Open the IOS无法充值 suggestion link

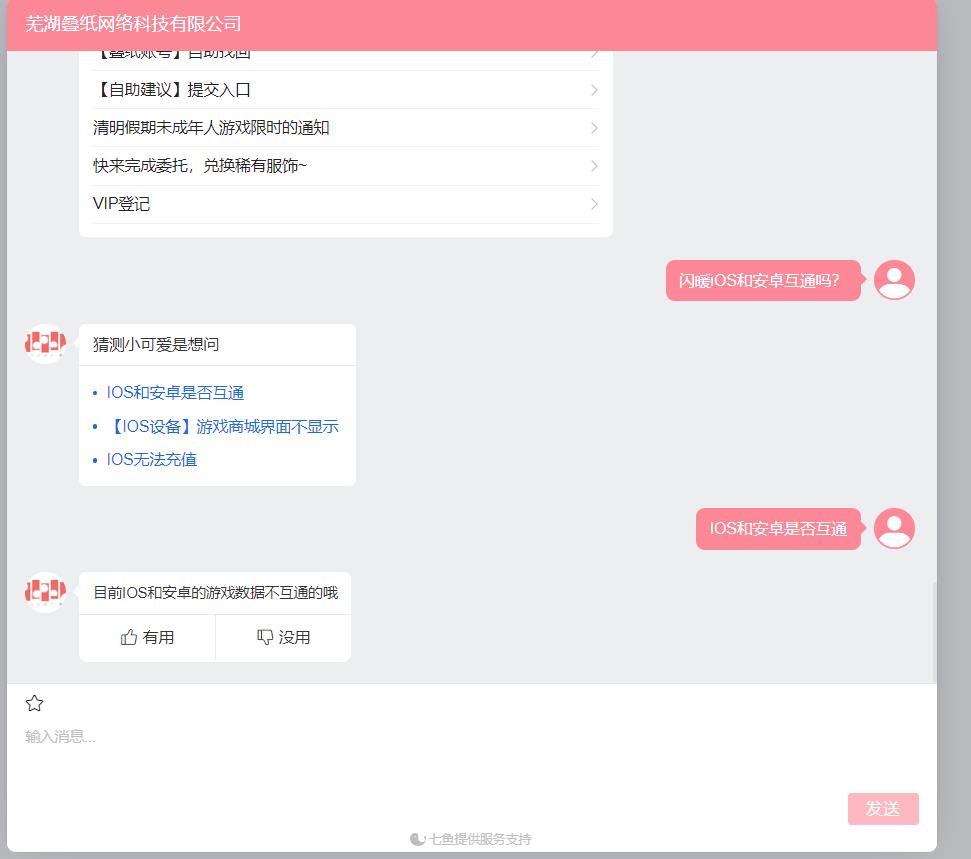[151, 459]
